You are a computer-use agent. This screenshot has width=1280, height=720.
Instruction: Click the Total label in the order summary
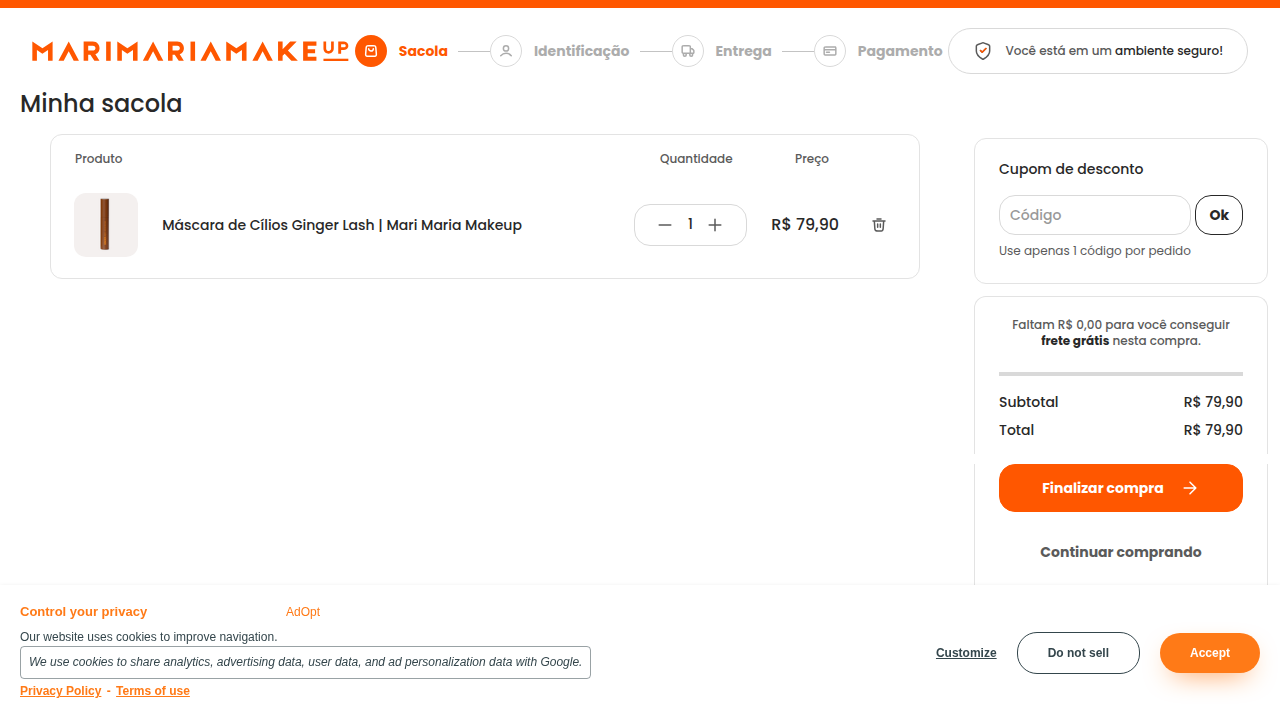pyautogui.click(x=1017, y=430)
